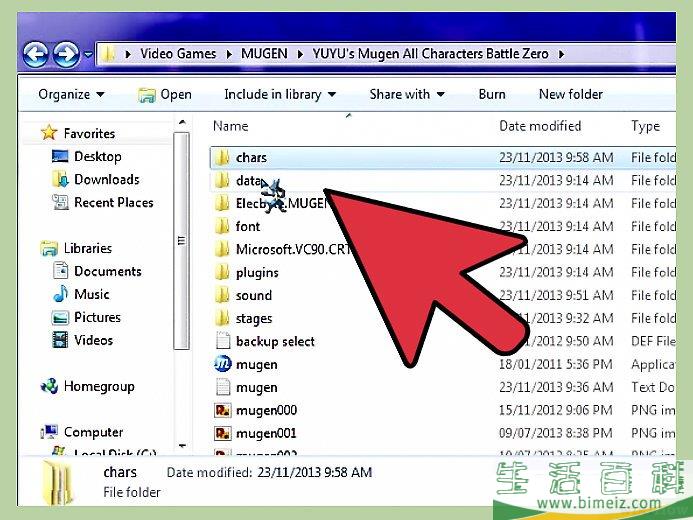693x520 pixels.
Task: Open recent locations dropdown next to Forward
Action: [x=88, y=55]
